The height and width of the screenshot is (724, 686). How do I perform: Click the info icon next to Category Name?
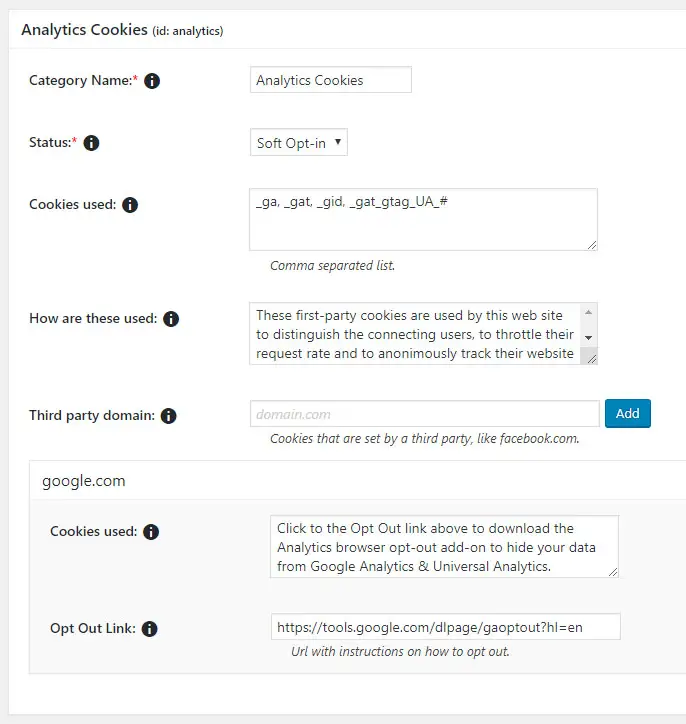pyautogui.click(x=152, y=81)
